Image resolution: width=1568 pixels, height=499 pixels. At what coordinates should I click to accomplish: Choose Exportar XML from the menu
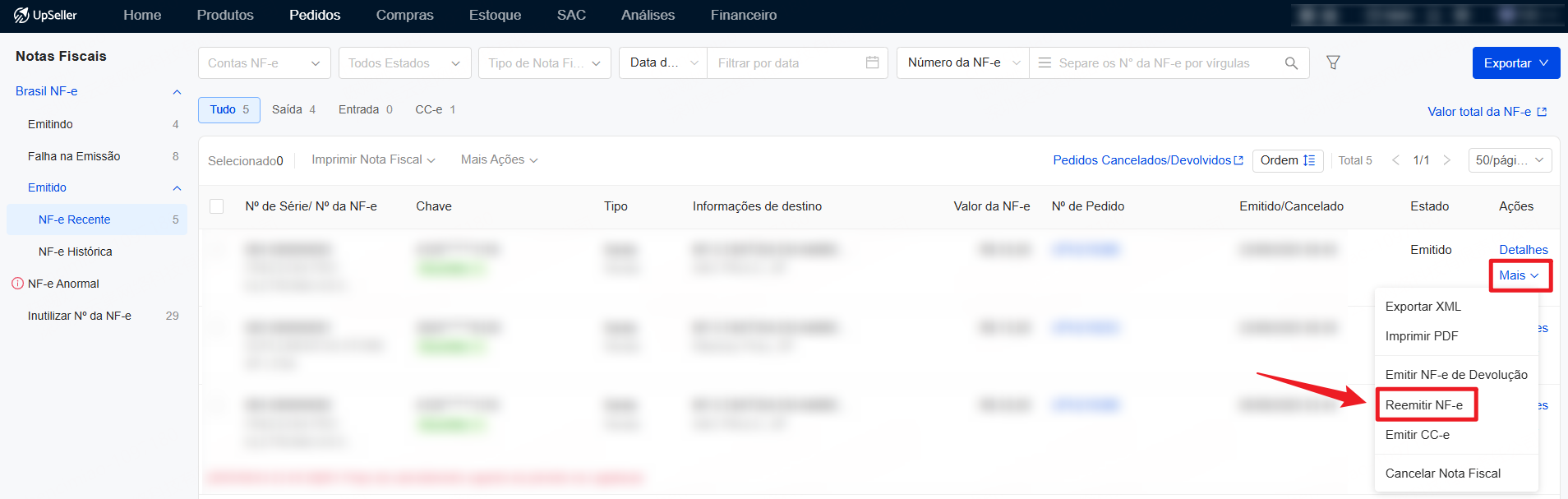[x=1423, y=307]
